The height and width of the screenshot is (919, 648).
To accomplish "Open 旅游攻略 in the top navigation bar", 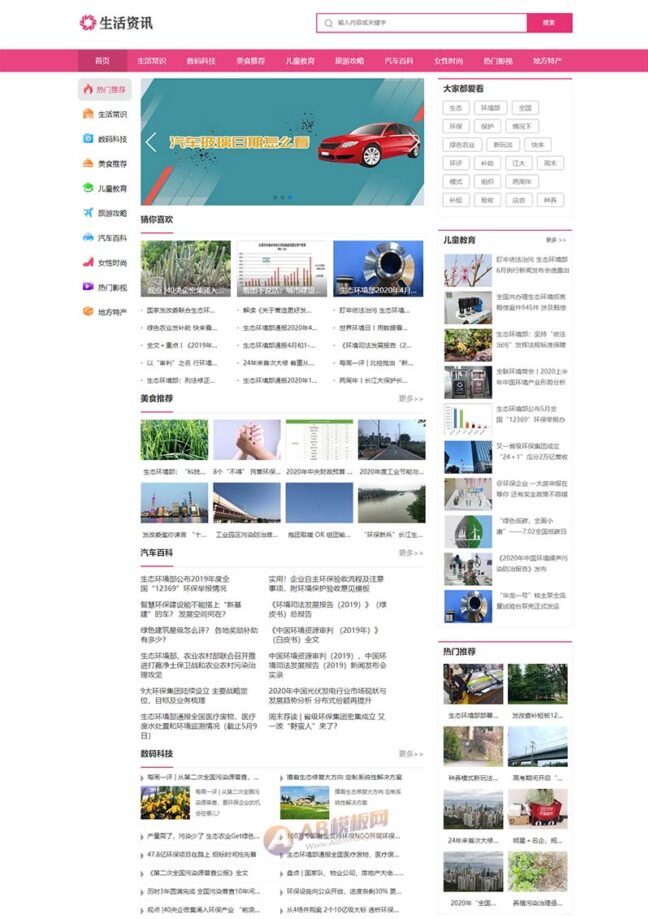I will (349, 60).
